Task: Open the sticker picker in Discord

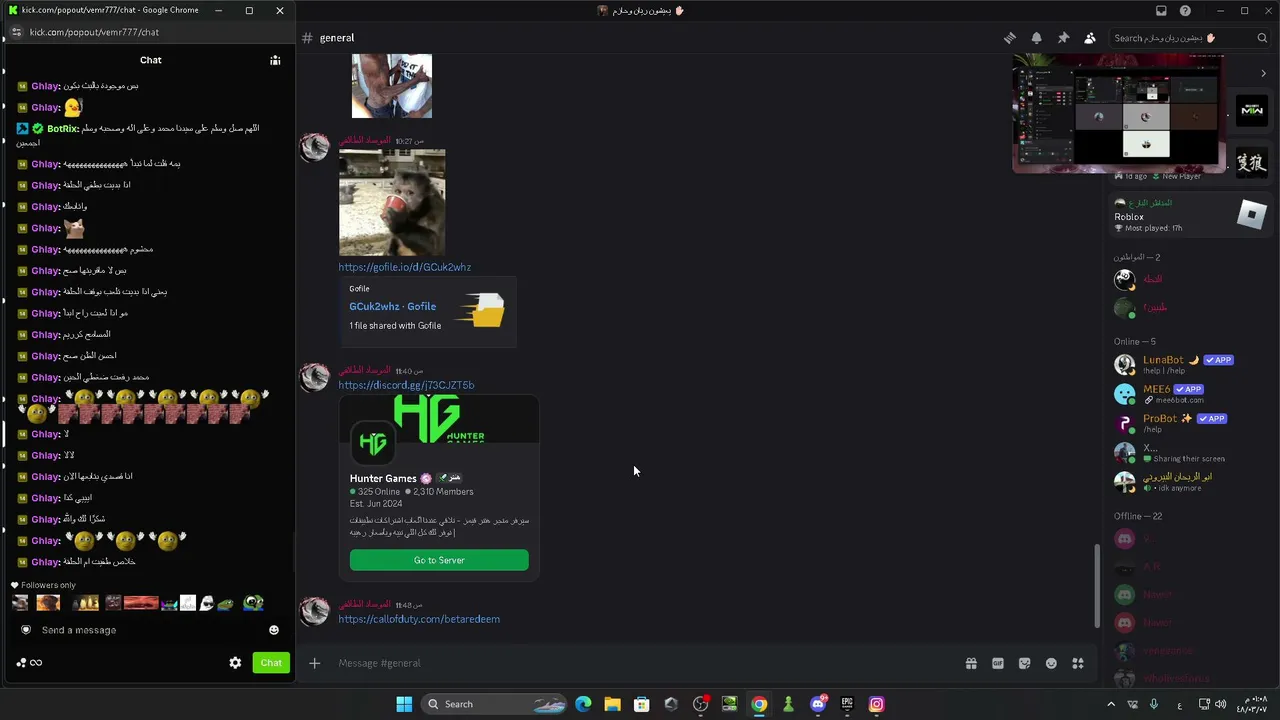Action: 1024,663
